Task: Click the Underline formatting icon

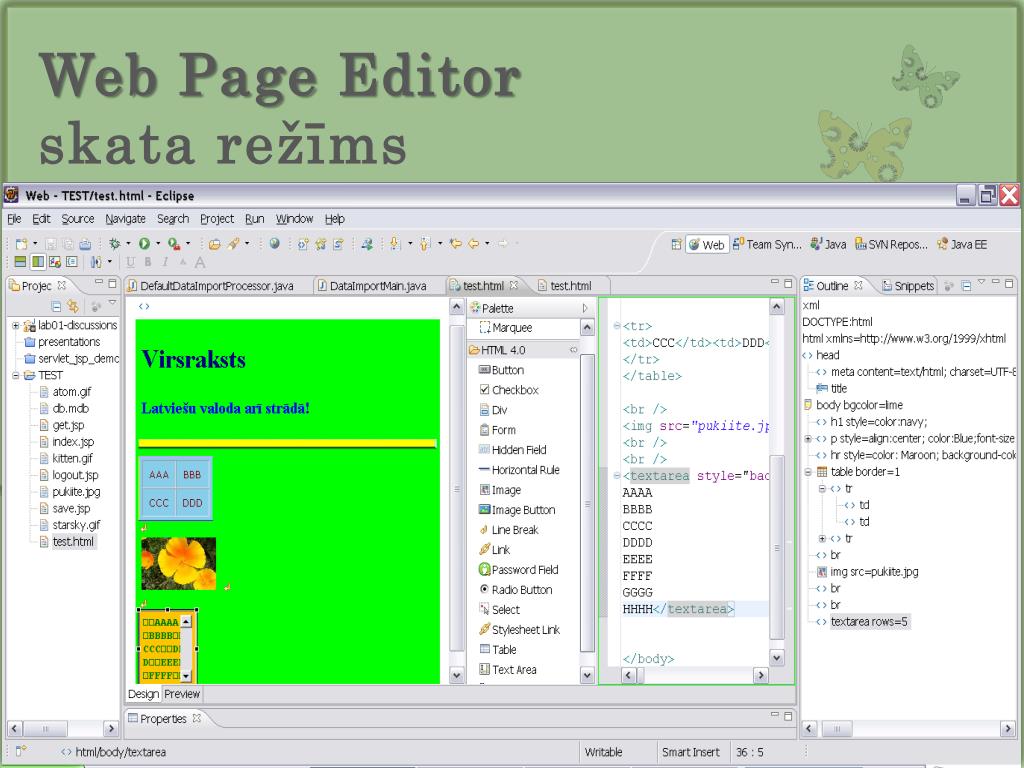Action: [x=131, y=262]
